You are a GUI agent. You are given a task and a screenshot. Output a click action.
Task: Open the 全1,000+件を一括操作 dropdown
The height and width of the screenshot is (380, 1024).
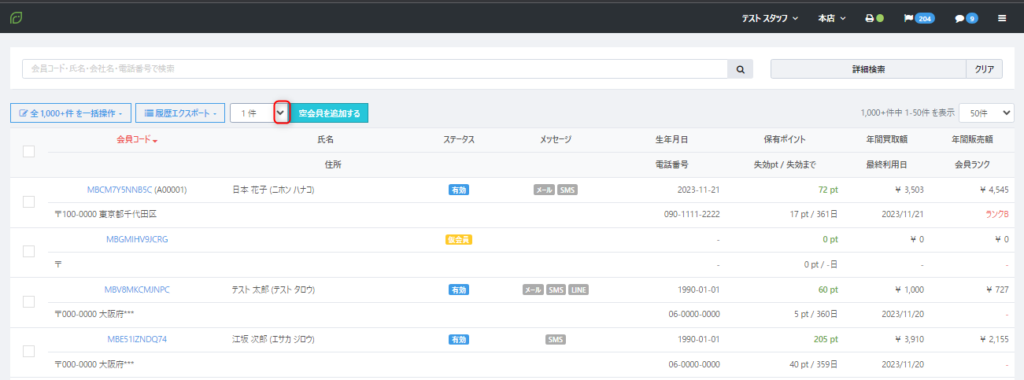[71, 113]
